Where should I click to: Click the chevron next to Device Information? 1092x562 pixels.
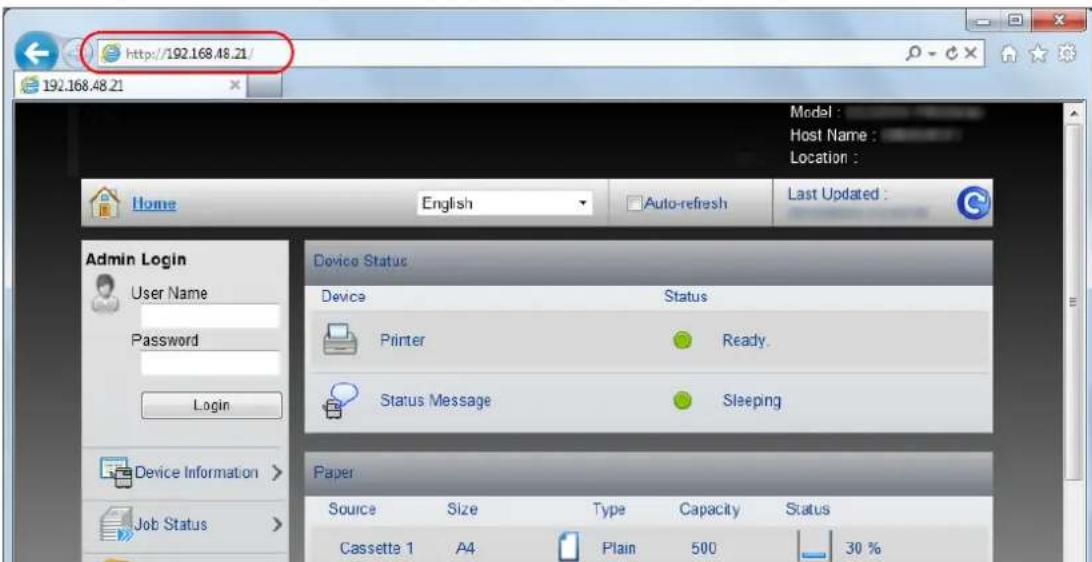pos(276,473)
